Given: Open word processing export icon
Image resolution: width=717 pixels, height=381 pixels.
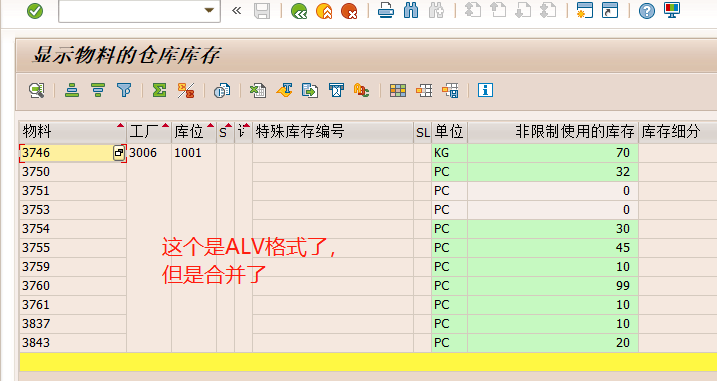Looking at the screenshot, I should point(284,90).
